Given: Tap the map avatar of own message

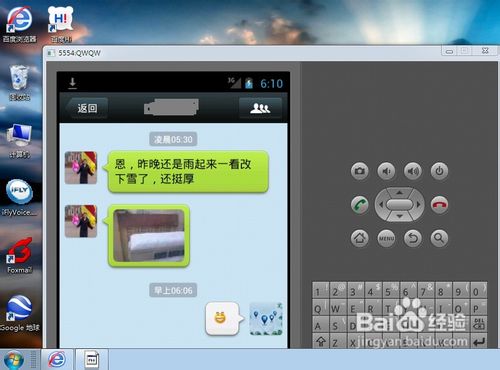Looking at the screenshot, I should (266, 318).
